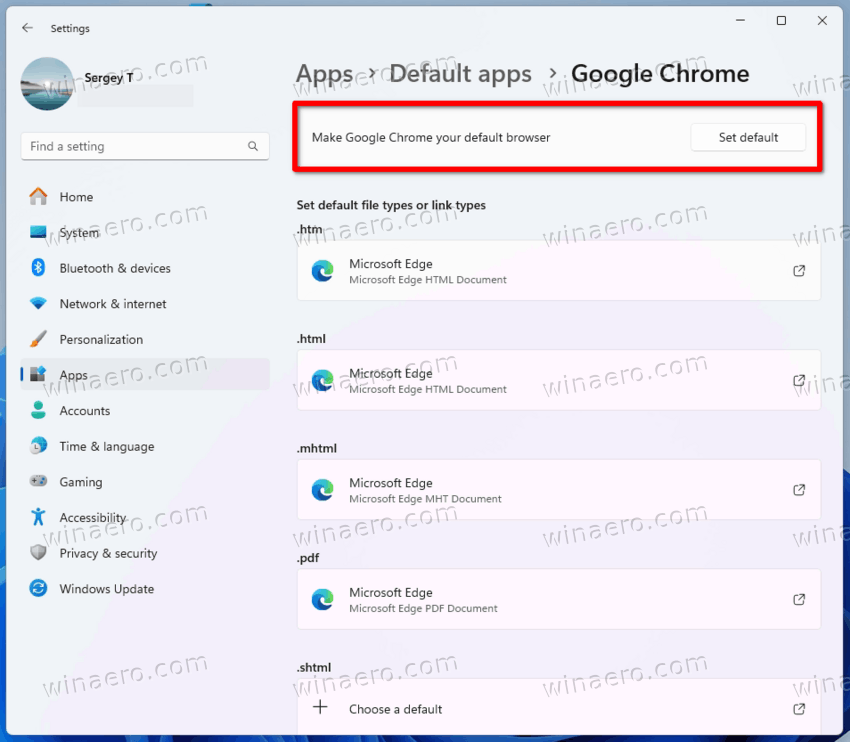Go to System settings
This screenshot has height=742, width=850.
(145, 232)
